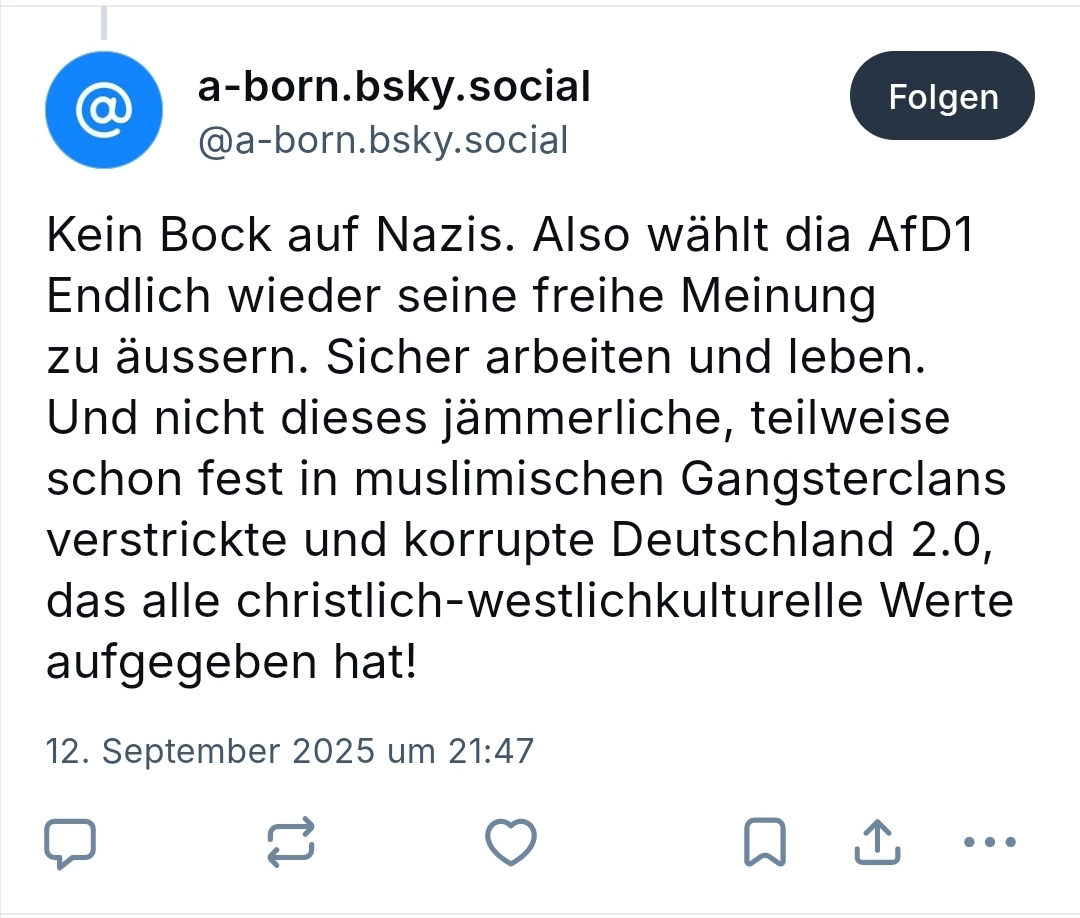This screenshot has height=918, width=1080.
Task: Click the text "Endlich wieder seine freihe Meinung"
Action: click(461, 296)
